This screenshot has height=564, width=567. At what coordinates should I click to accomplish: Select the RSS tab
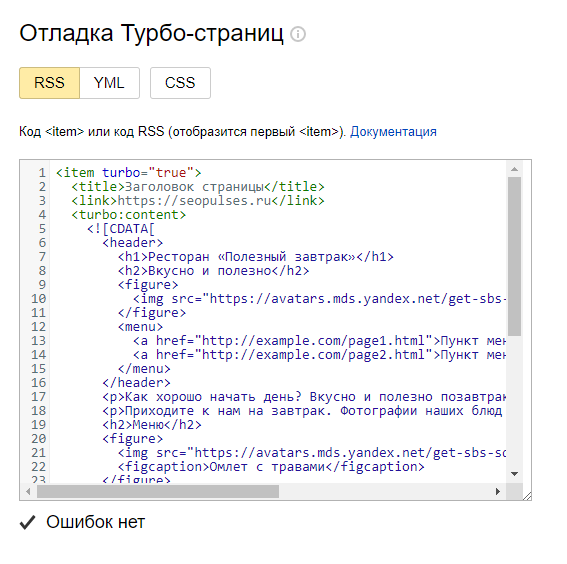click(50, 83)
